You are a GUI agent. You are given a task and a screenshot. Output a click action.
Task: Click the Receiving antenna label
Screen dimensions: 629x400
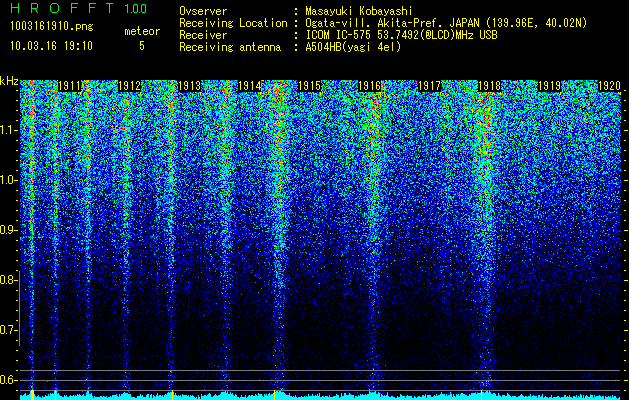[x=230, y=47]
